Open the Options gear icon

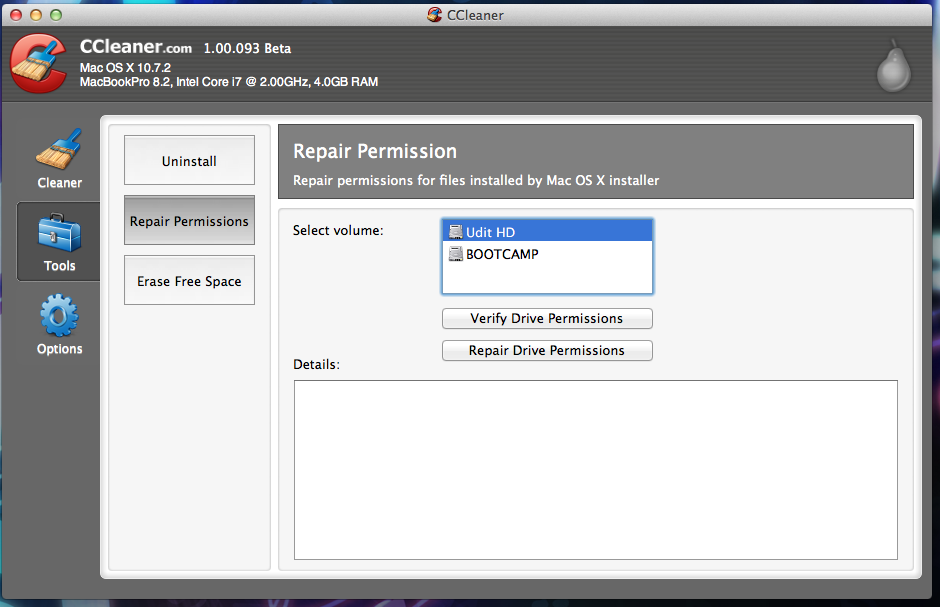[x=59, y=315]
